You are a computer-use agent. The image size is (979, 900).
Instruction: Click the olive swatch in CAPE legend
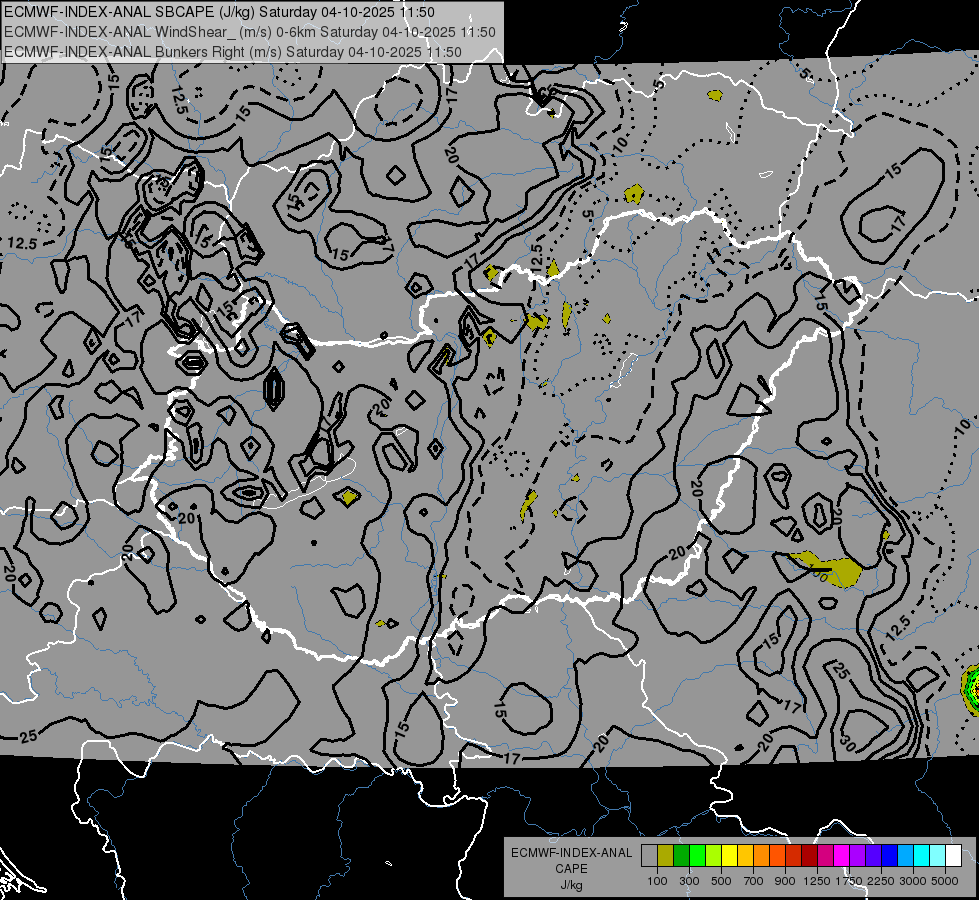click(666, 856)
